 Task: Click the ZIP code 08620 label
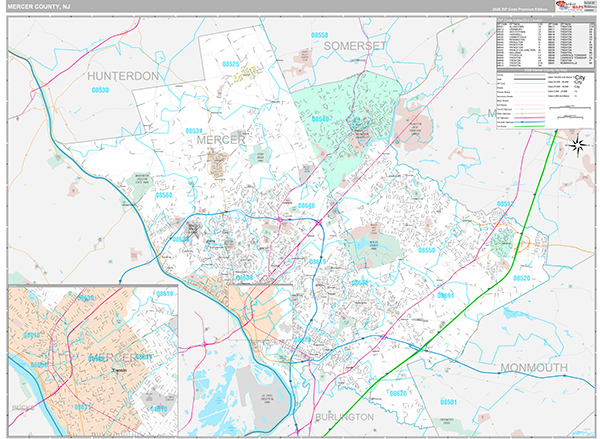click(x=398, y=394)
